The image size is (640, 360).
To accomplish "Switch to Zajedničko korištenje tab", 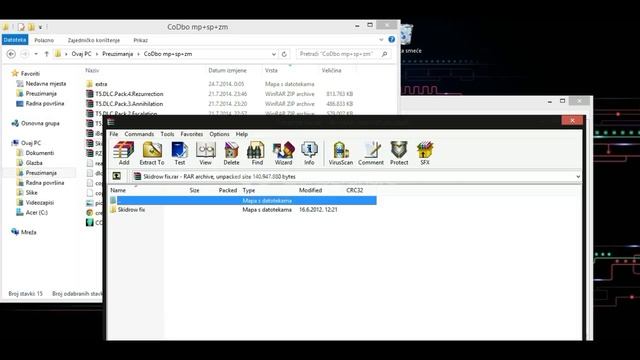I will pyautogui.click(x=93, y=40).
